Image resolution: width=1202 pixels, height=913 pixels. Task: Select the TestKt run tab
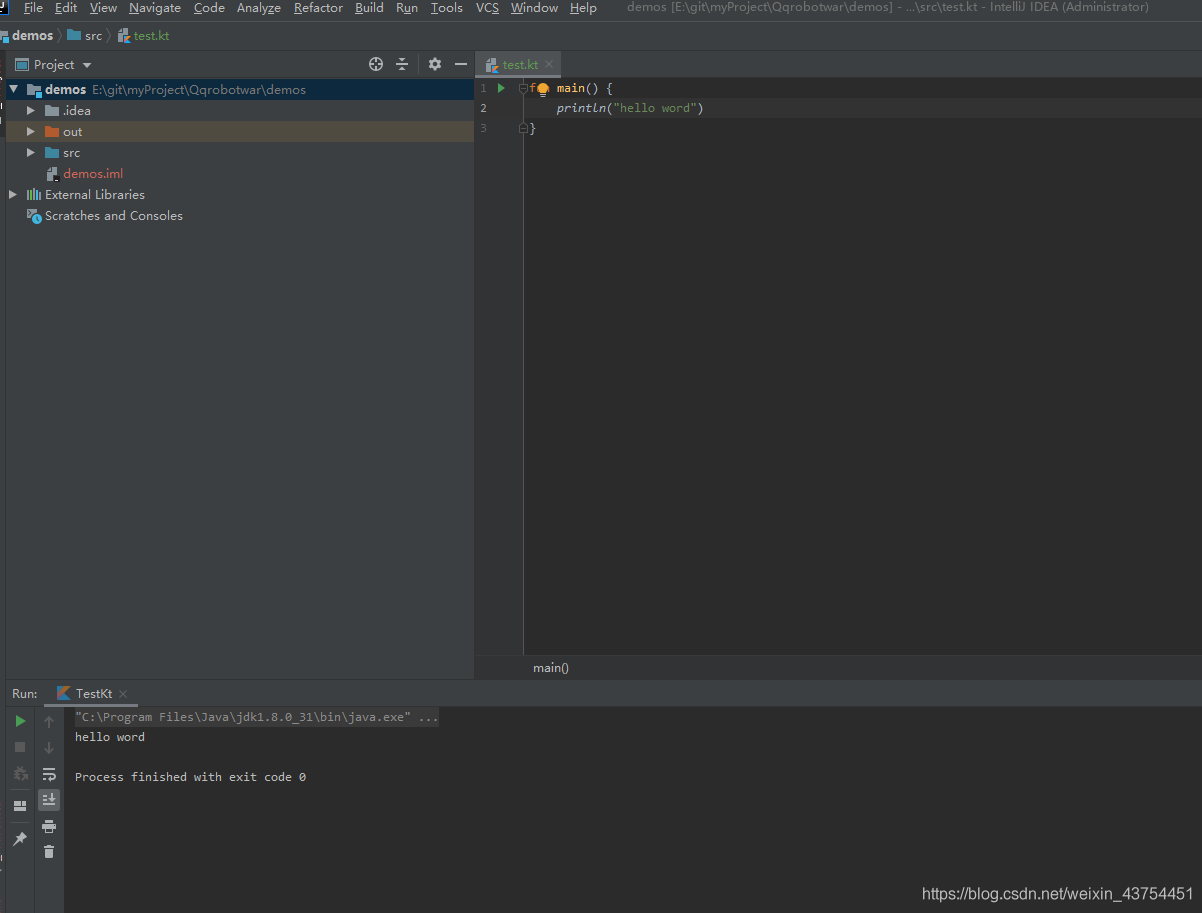pyautogui.click(x=93, y=693)
